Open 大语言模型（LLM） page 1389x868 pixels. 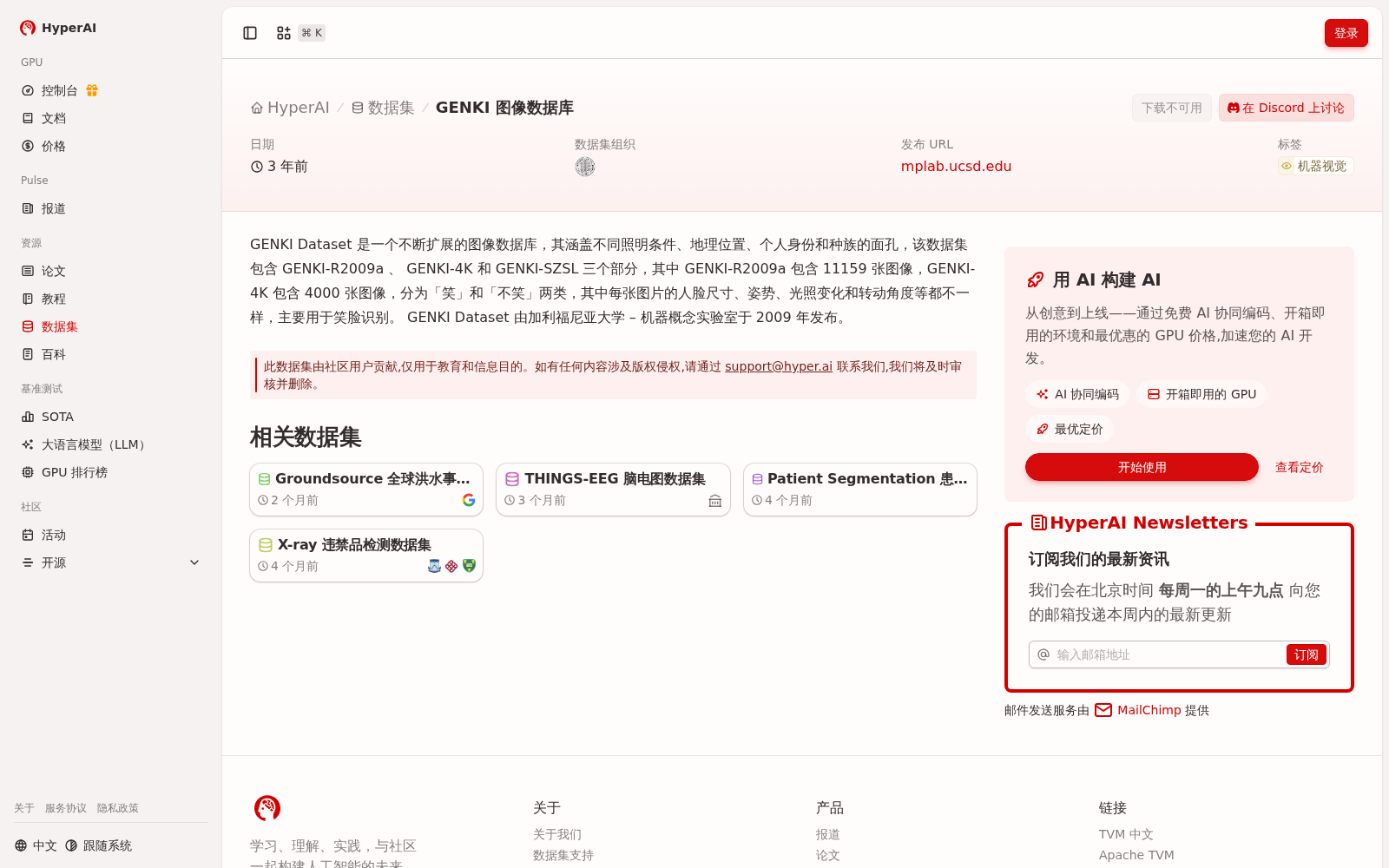[111, 444]
